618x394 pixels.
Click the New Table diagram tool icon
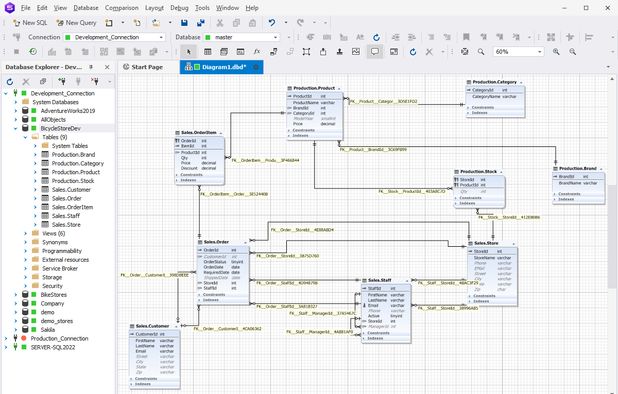[x=208, y=52]
